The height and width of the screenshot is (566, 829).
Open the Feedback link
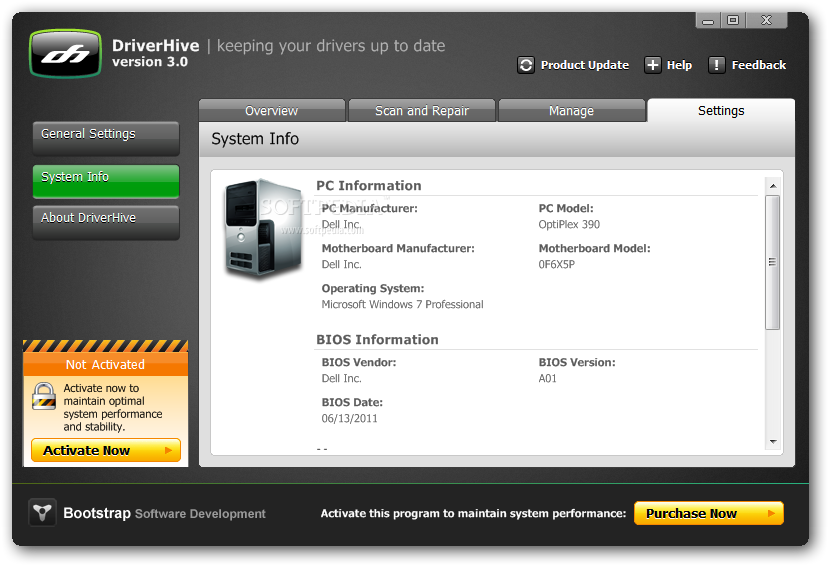[x=759, y=65]
